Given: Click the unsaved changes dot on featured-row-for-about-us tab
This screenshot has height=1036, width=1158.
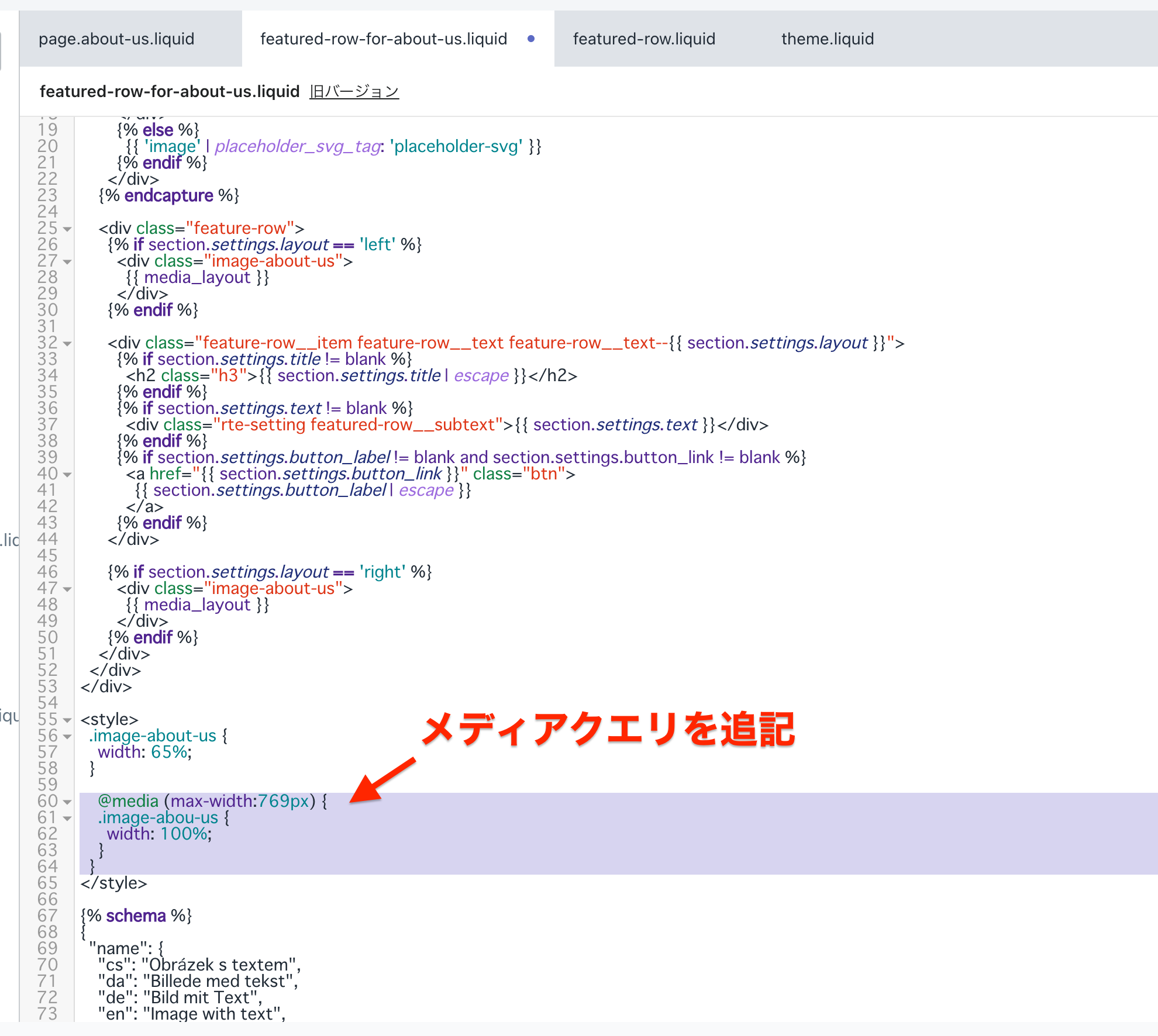Looking at the screenshot, I should point(530,39).
